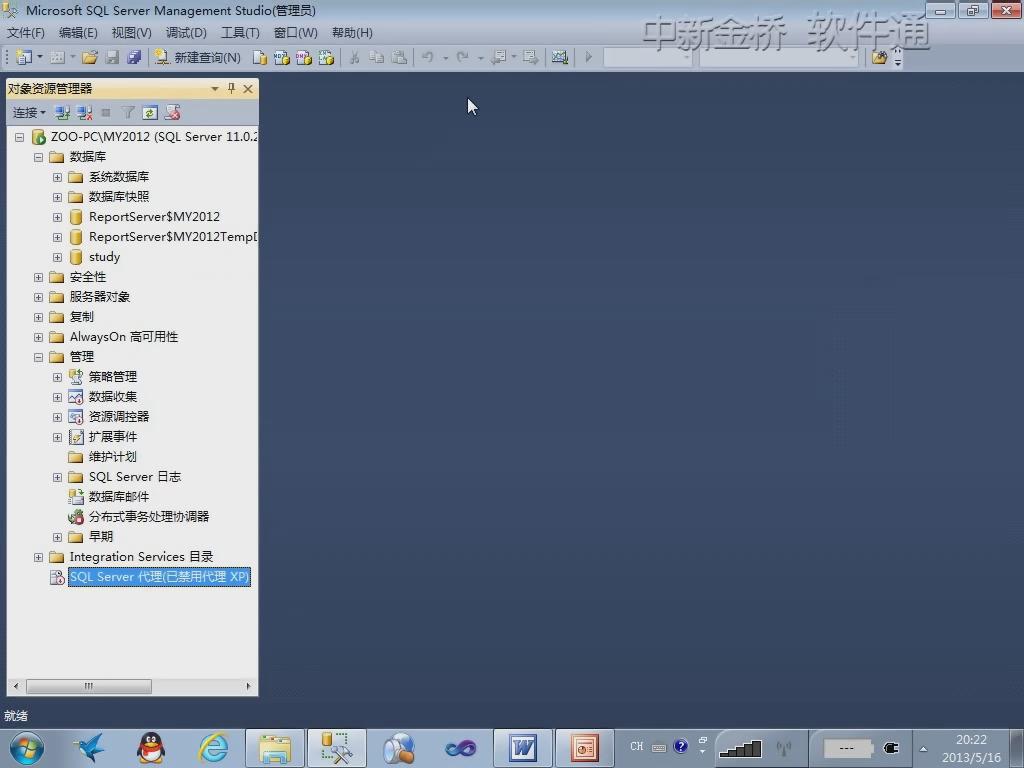Image resolution: width=1024 pixels, height=768 pixels.
Task: Expand the SQL Server 日志 folder
Action: coord(57,477)
